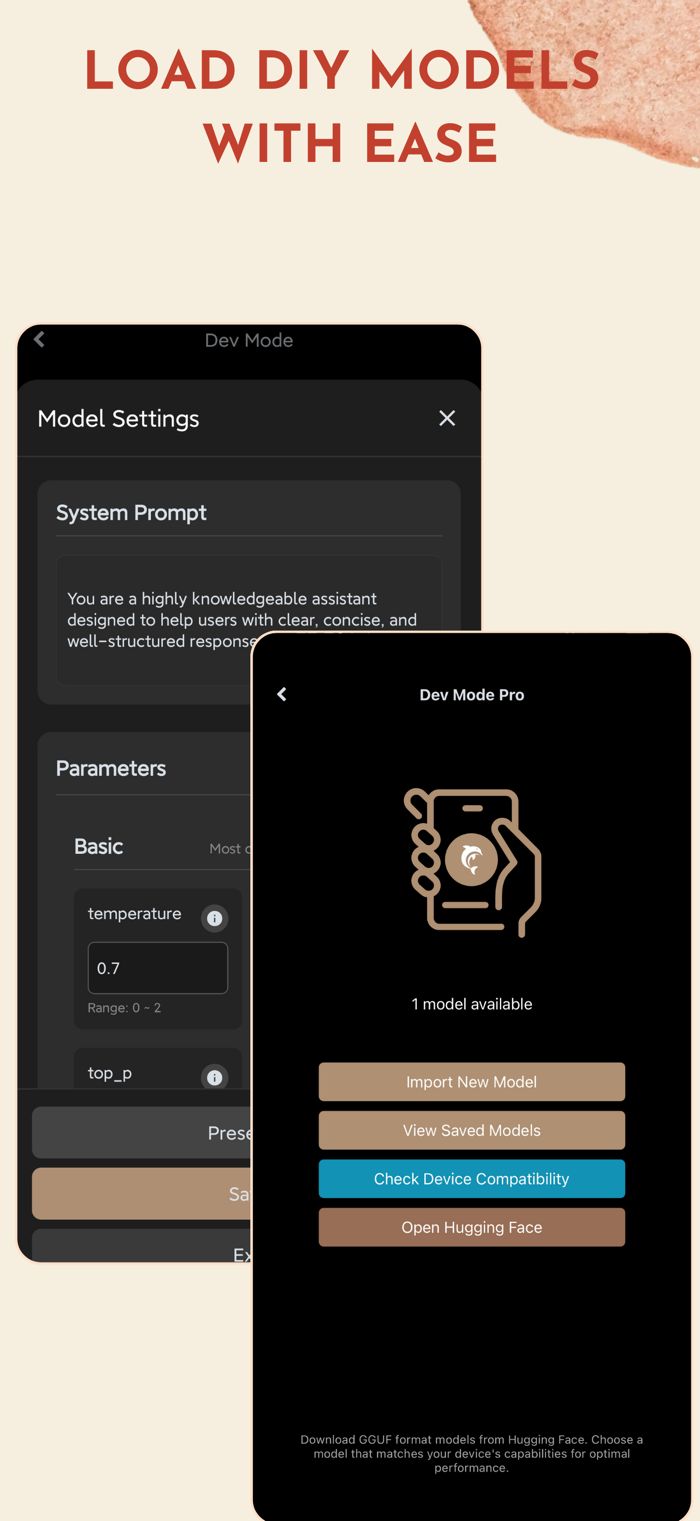Run Check Device Compatibility
Viewport: 700px width, 1521px height.
[472, 1179]
